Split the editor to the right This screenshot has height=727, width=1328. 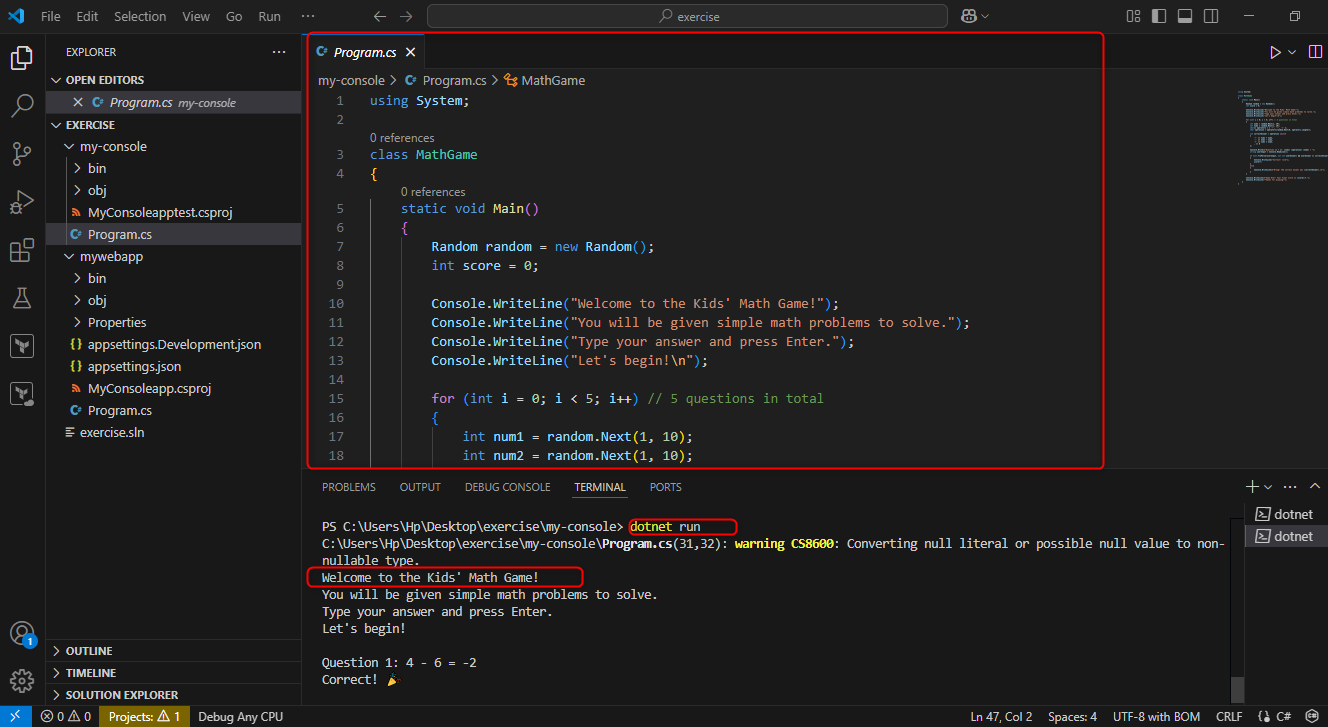point(1316,52)
